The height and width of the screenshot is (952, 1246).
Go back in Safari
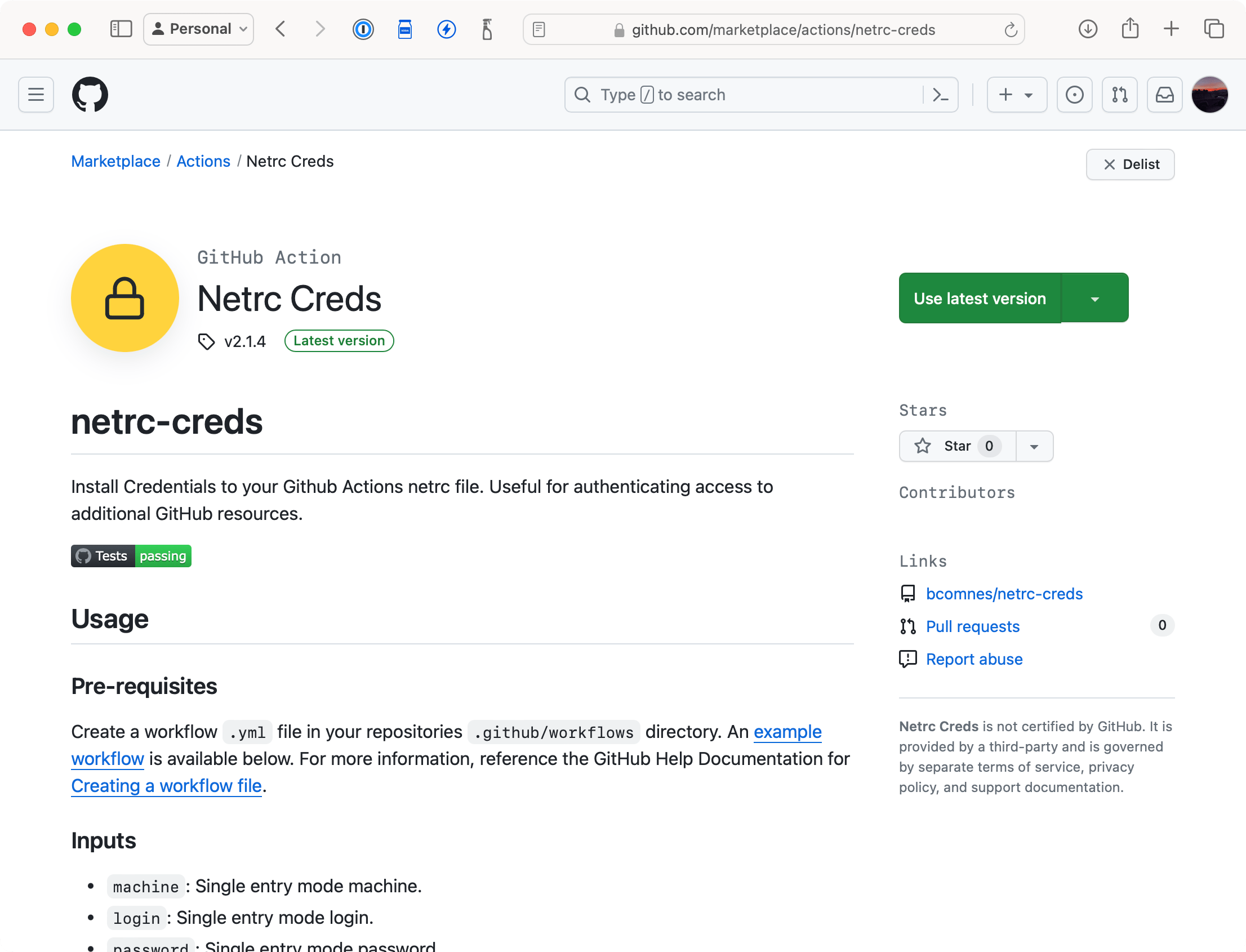281,29
